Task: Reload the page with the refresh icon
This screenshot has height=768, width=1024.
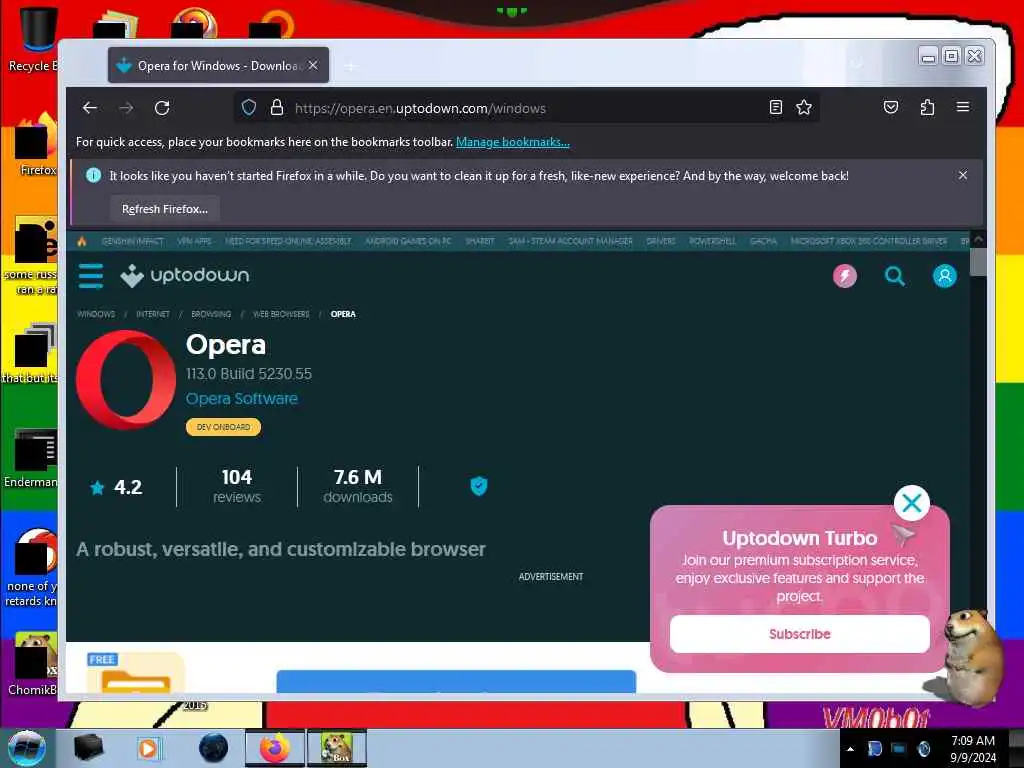Action: [162, 108]
